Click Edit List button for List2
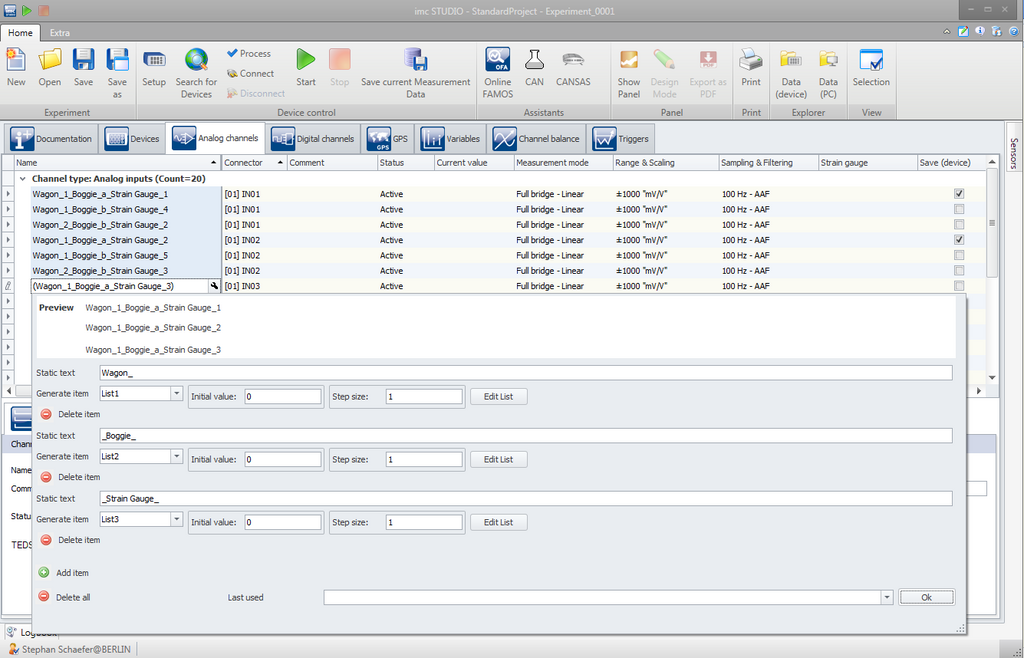The width and height of the screenshot is (1024, 658). tap(498, 459)
